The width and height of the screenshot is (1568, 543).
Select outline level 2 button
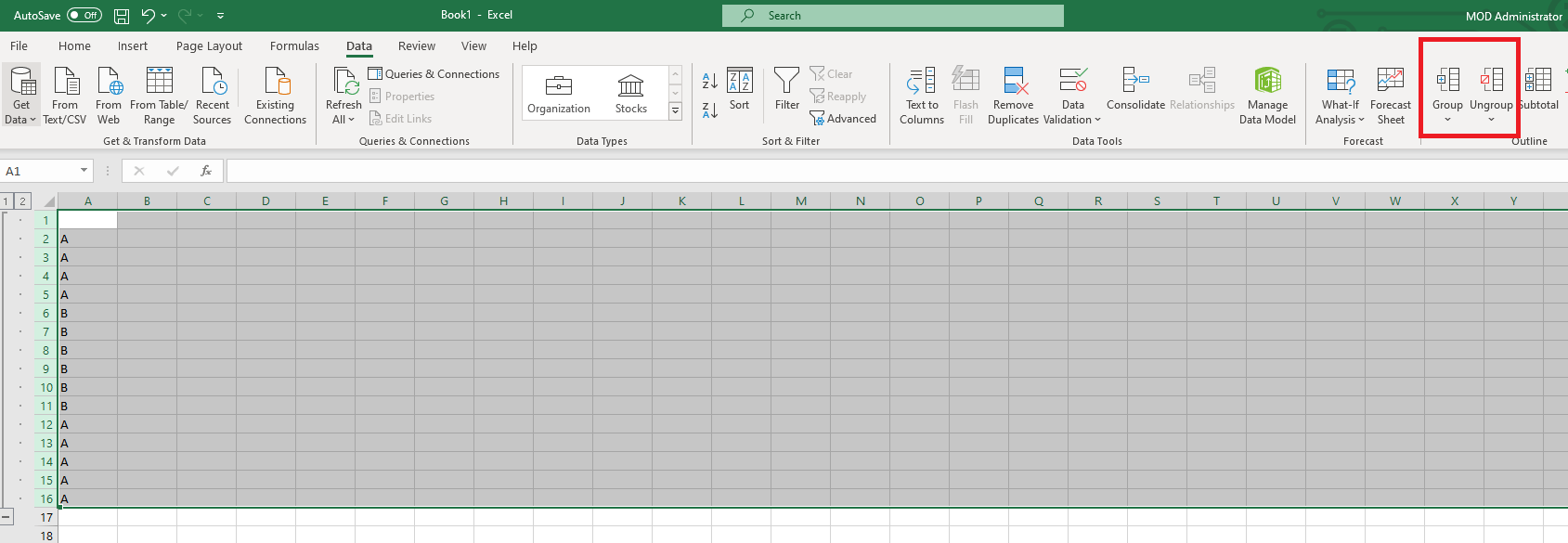click(x=22, y=201)
